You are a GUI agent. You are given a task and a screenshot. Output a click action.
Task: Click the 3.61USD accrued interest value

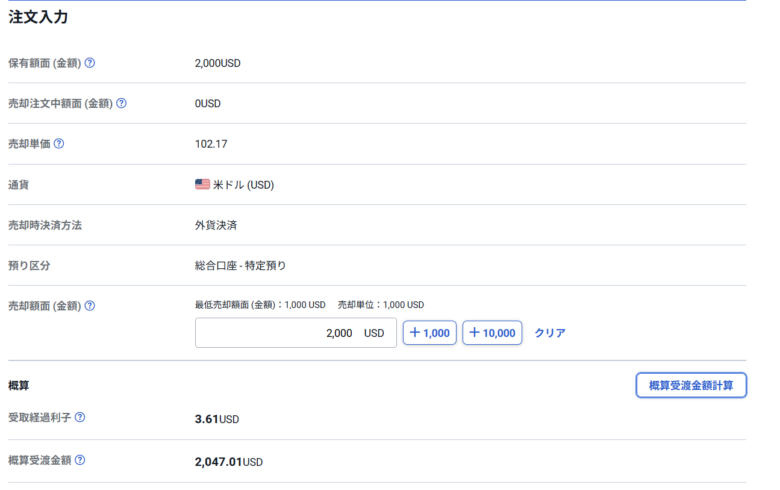(216, 419)
